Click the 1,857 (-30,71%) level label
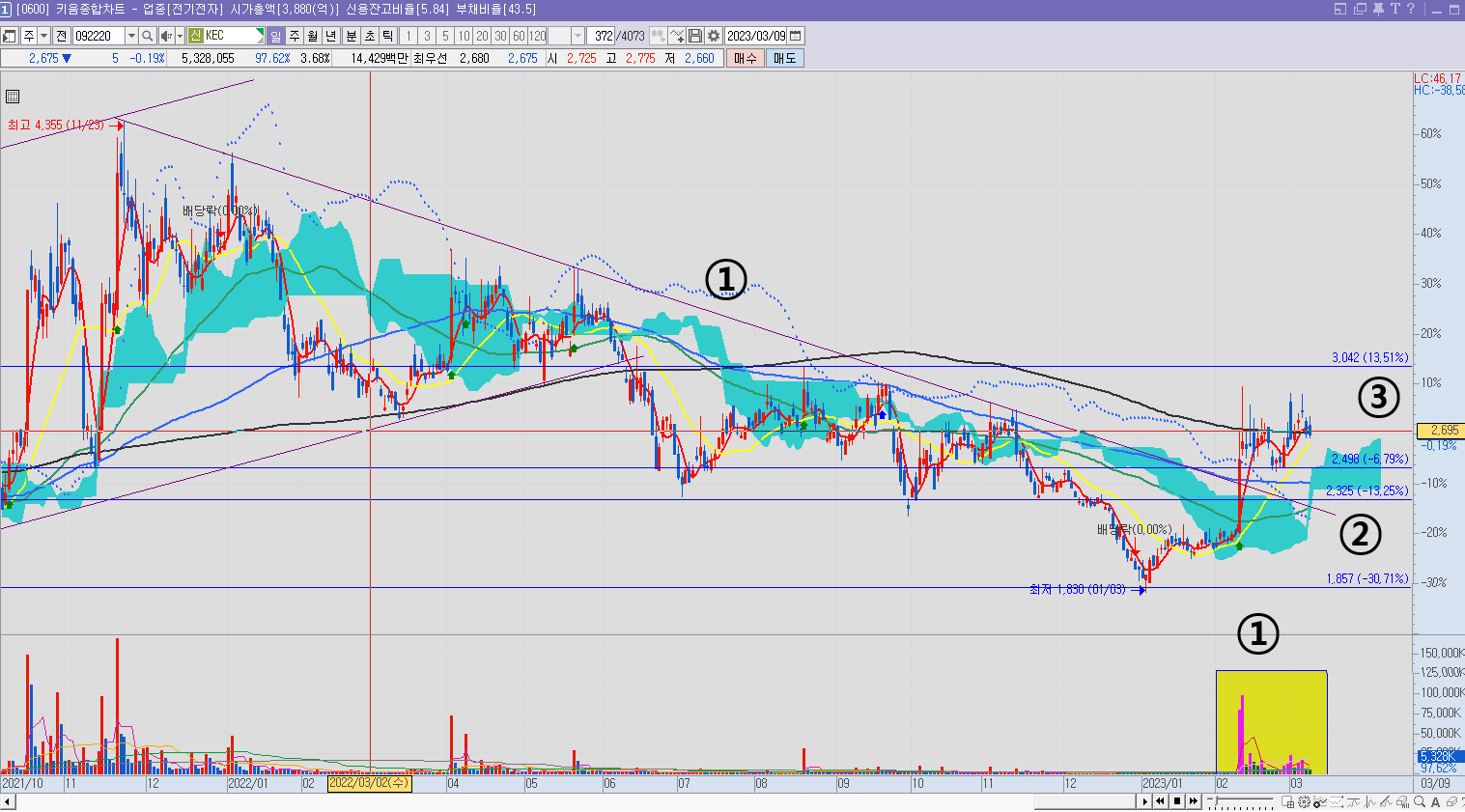This screenshot has height=812, width=1465. pyautogui.click(x=1366, y=578)
